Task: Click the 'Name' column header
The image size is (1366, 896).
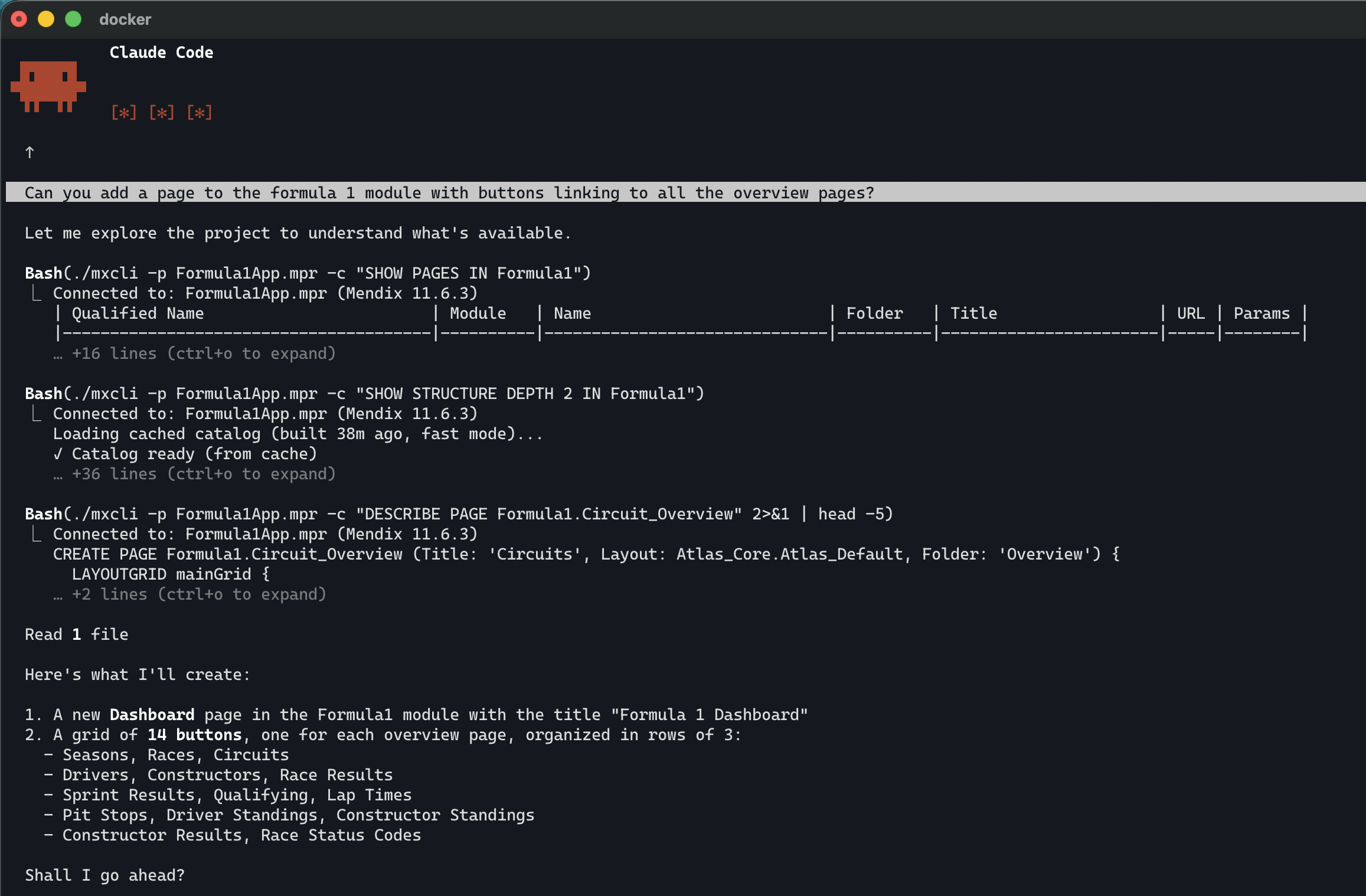Action: (573, 313)
